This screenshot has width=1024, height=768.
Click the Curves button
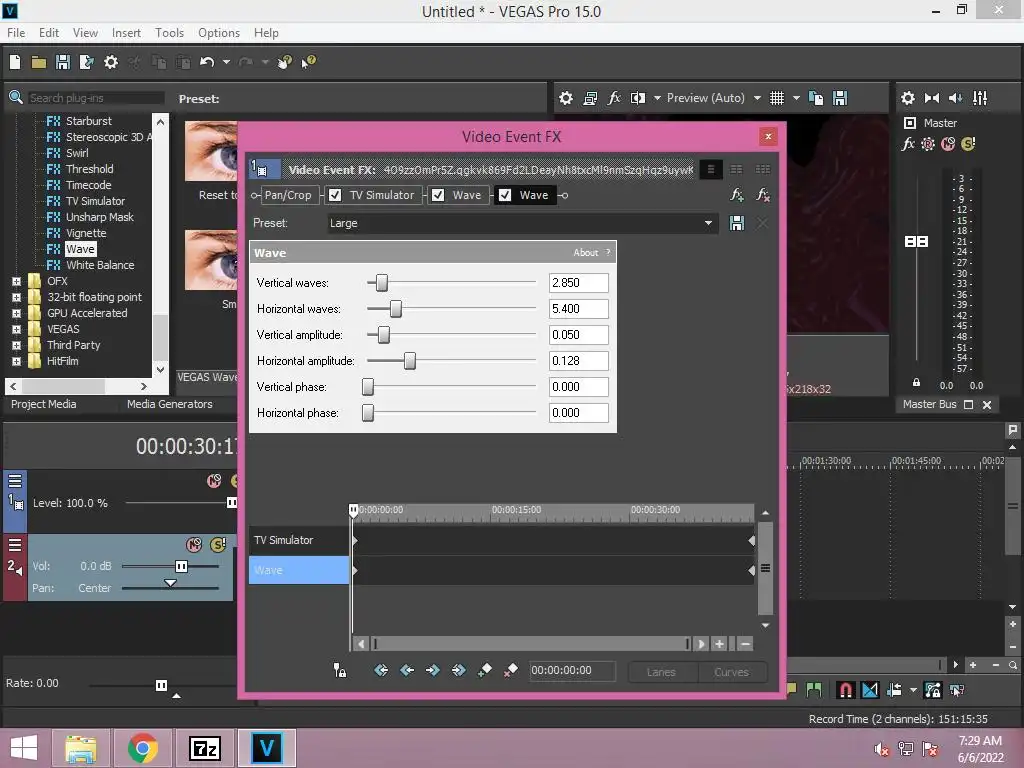[731, 672]
